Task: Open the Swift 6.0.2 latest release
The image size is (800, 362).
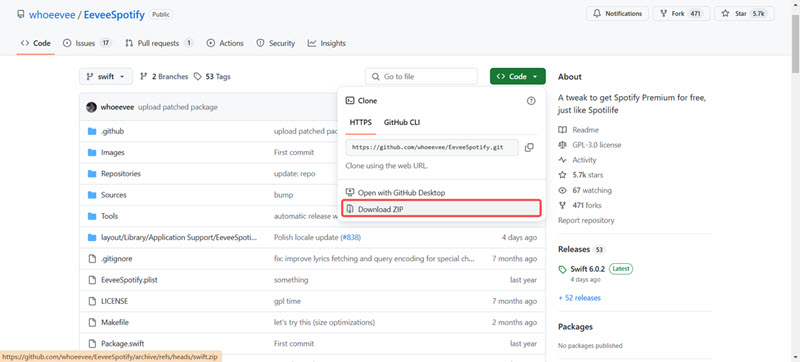Action: [x=589, y=269]
